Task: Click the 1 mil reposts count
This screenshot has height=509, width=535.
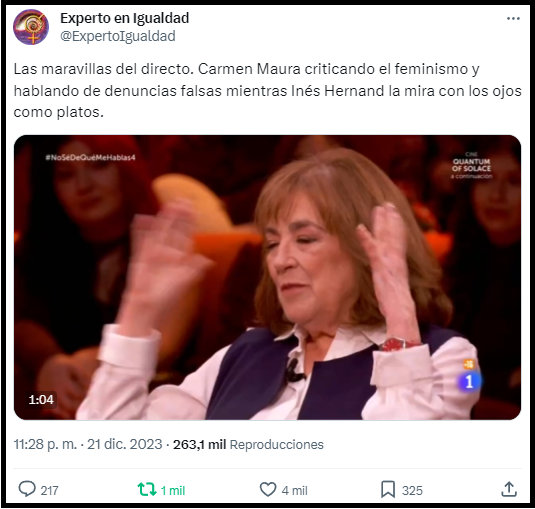Action: [173, 491]
